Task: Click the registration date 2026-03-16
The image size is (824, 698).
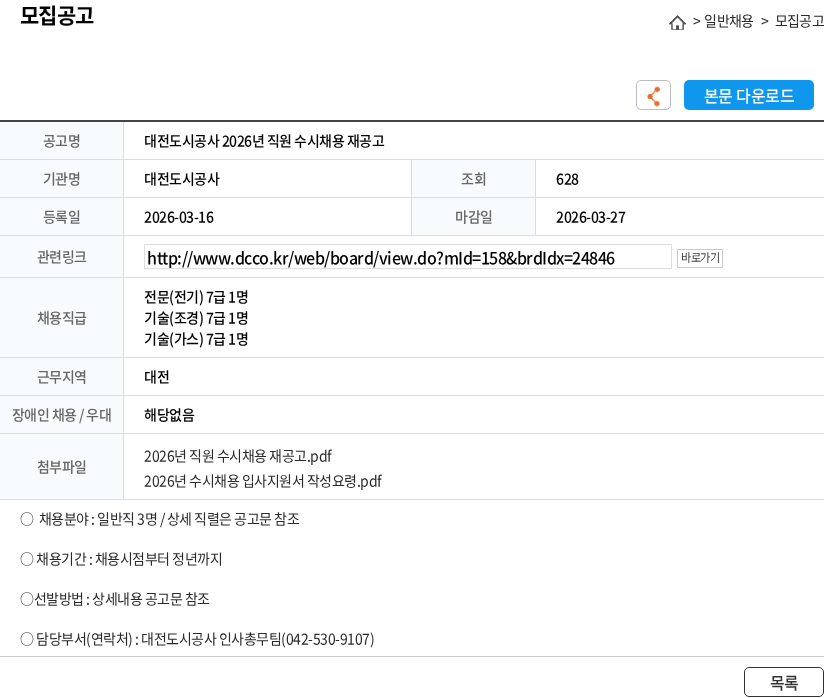Action: tap(179, 218)
